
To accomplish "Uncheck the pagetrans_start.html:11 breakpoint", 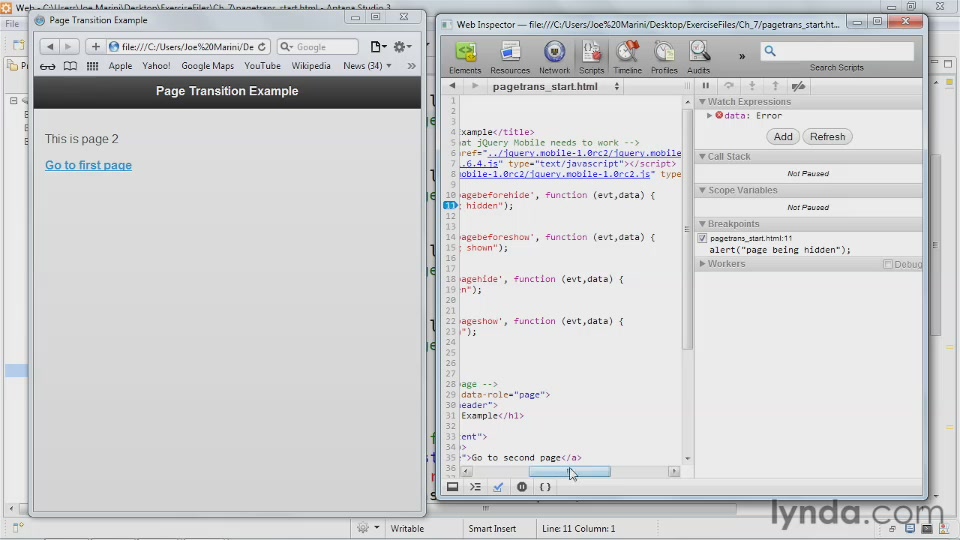I will [x=702, y=238].
